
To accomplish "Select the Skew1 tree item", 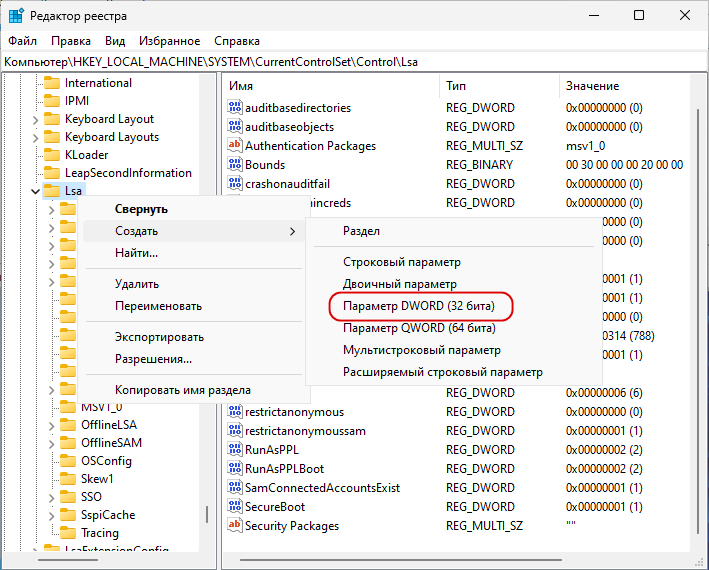I will pyautogui.click(x=97, y=479).
